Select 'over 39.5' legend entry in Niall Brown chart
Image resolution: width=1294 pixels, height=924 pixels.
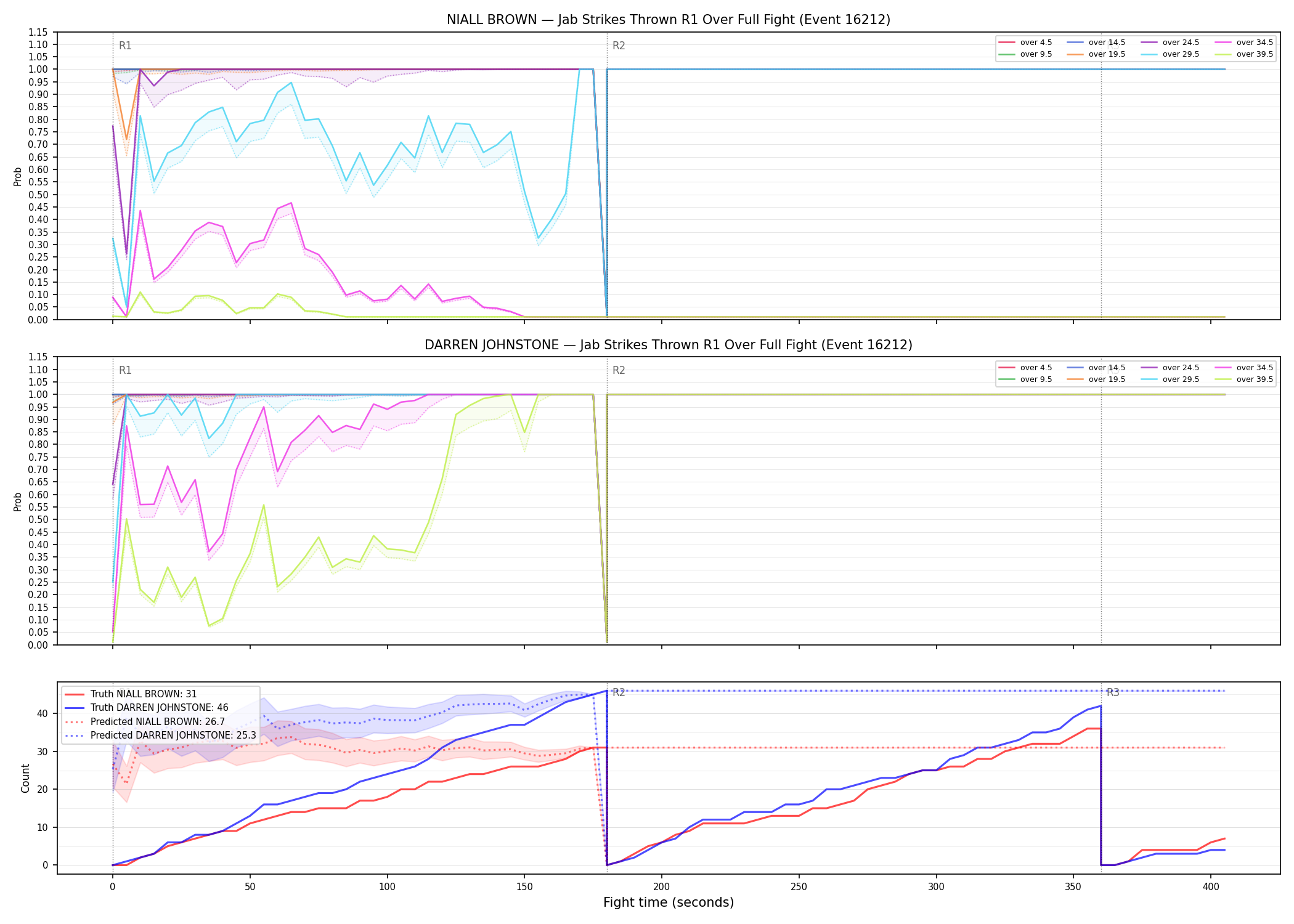tap(1244, 54)
